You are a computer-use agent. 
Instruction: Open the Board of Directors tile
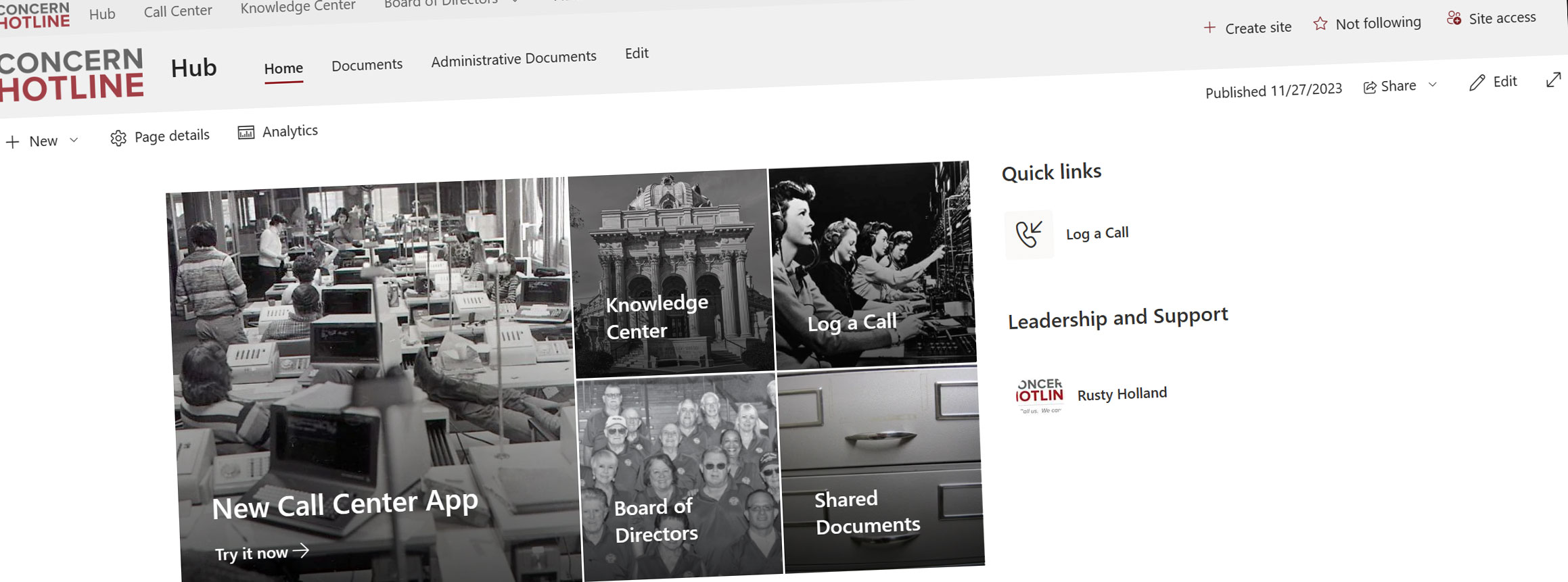[680, 477]
